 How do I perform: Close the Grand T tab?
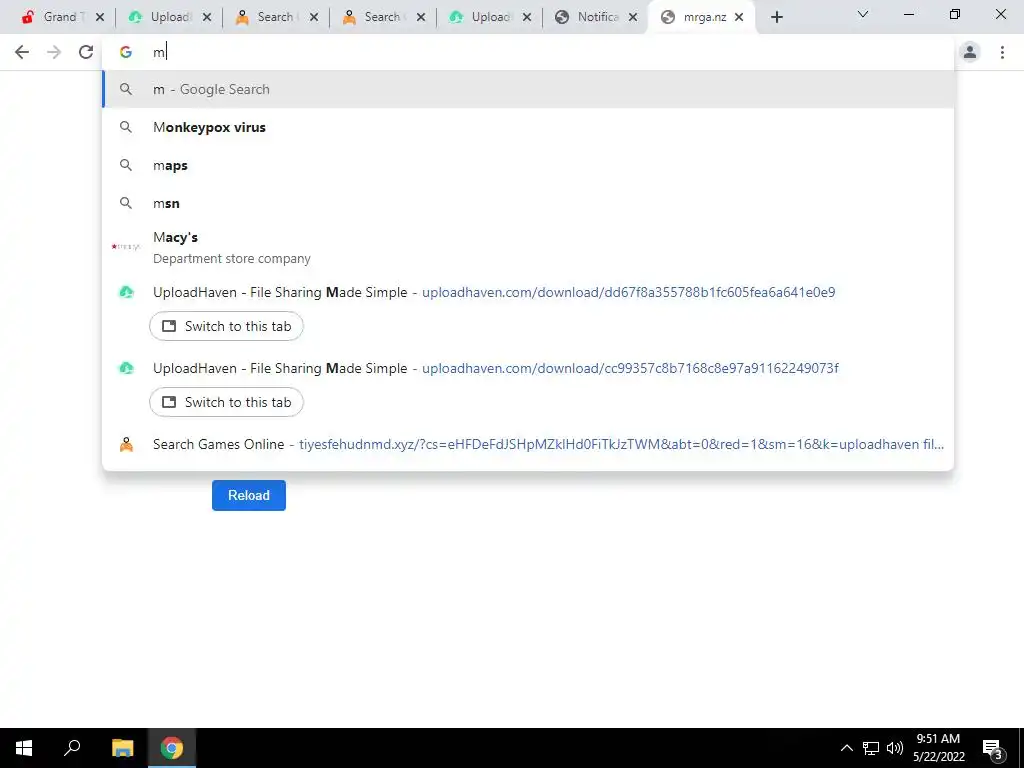(x=100, y=17)
